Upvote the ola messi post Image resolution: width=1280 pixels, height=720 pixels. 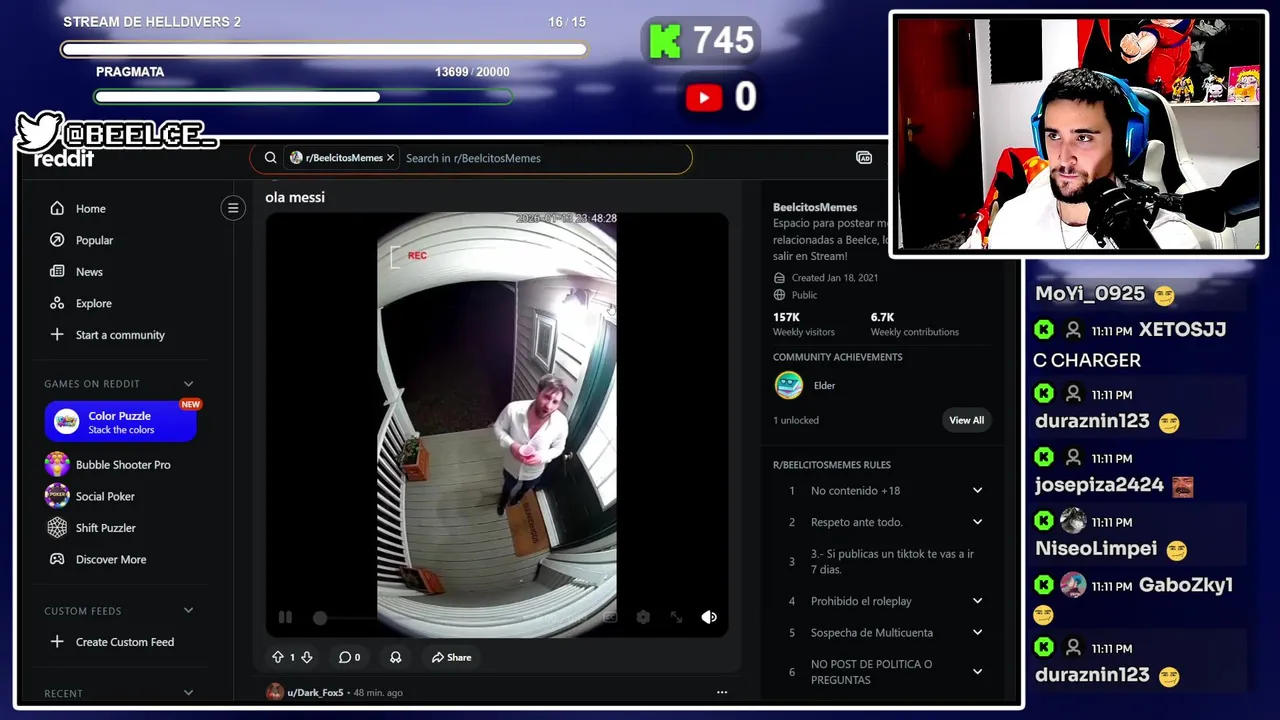(278, 657)
